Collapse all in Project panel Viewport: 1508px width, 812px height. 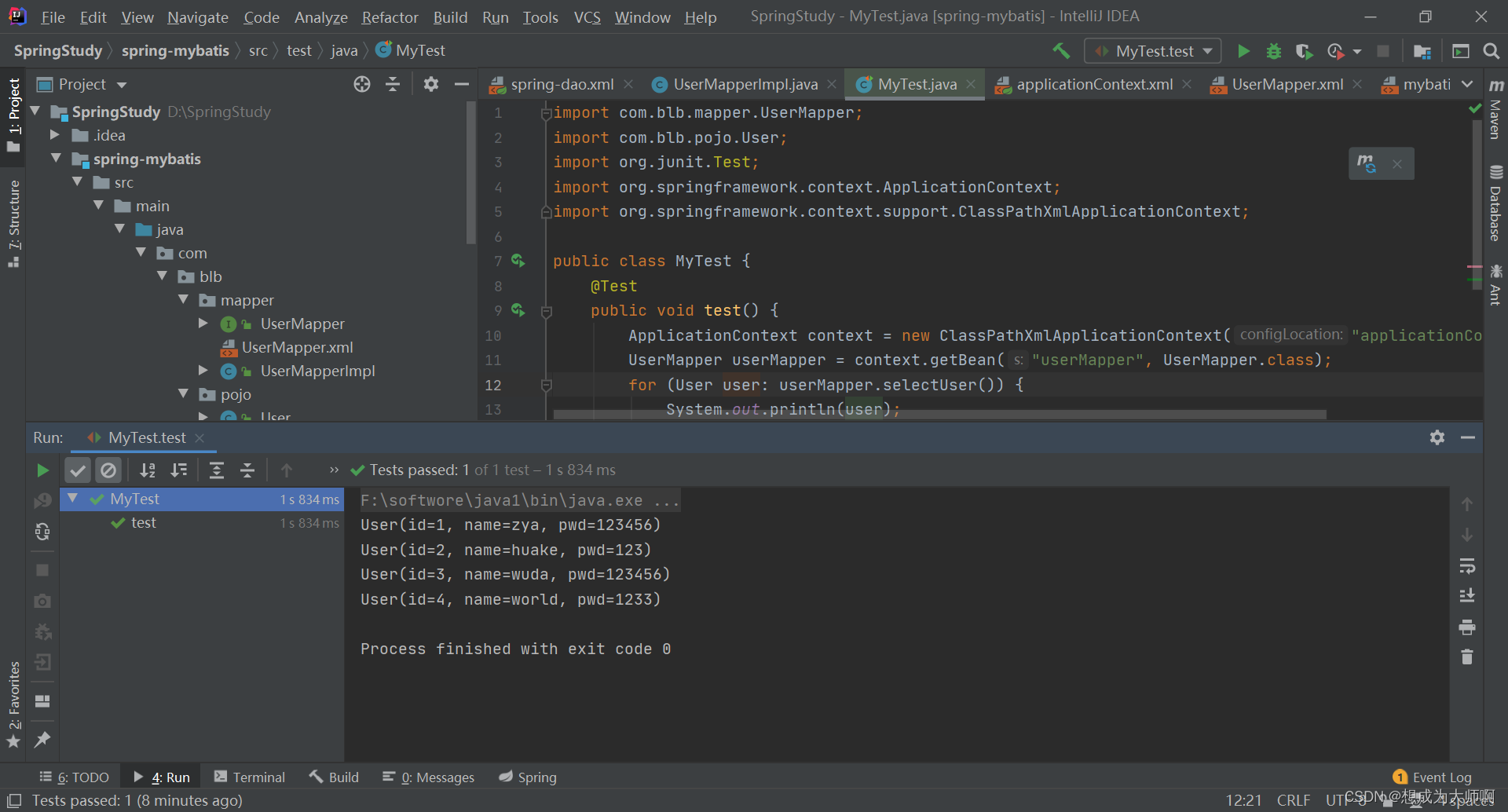[393, 84]
